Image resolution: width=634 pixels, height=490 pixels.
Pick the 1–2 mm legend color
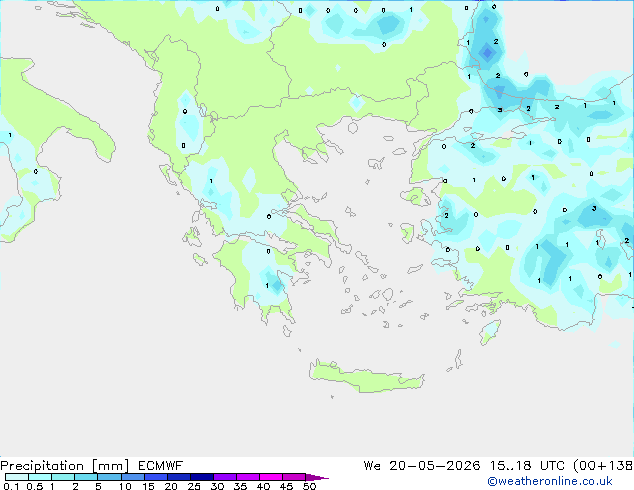63,477
